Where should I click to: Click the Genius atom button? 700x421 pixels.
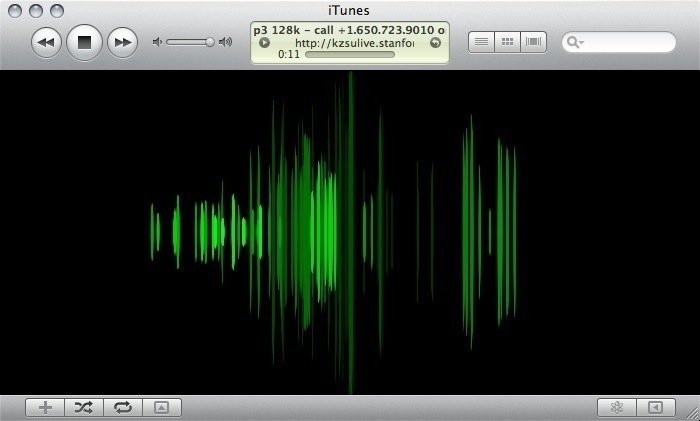tap(617, 407)
